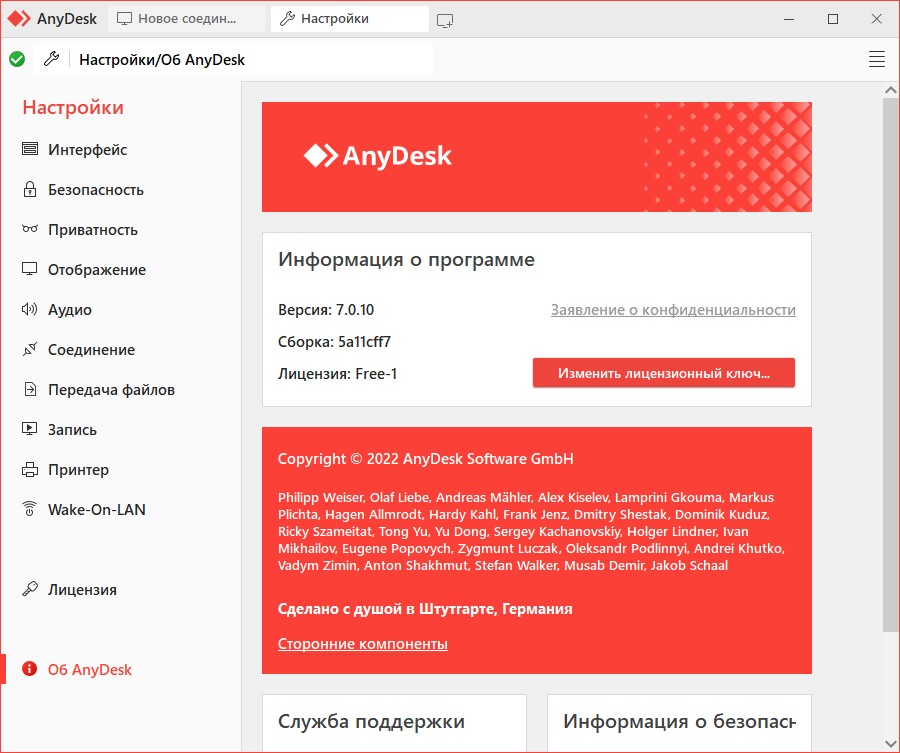This screenshot has width=900, height=753.
Task: Click the new session tab icon
Action: tap(445, 21)
